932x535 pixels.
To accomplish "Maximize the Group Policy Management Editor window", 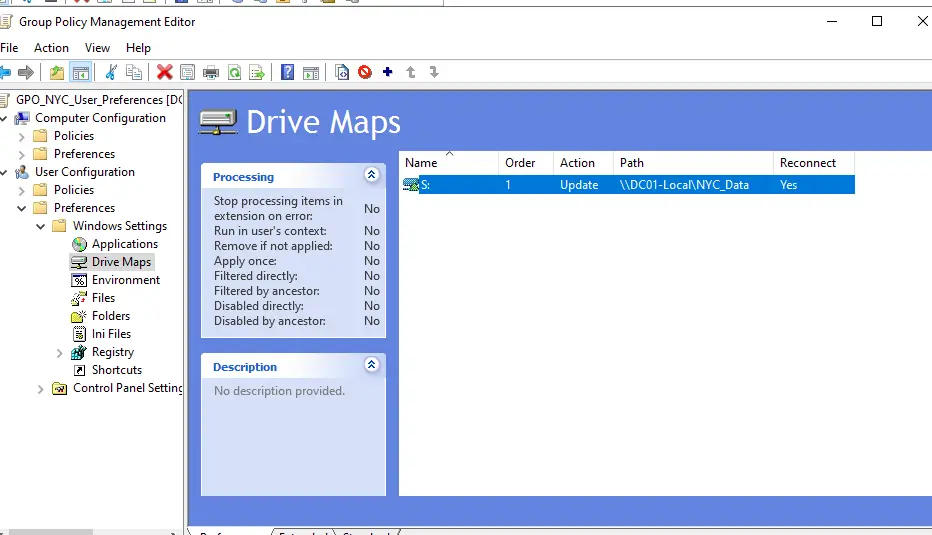I will [x=877, y=21].
